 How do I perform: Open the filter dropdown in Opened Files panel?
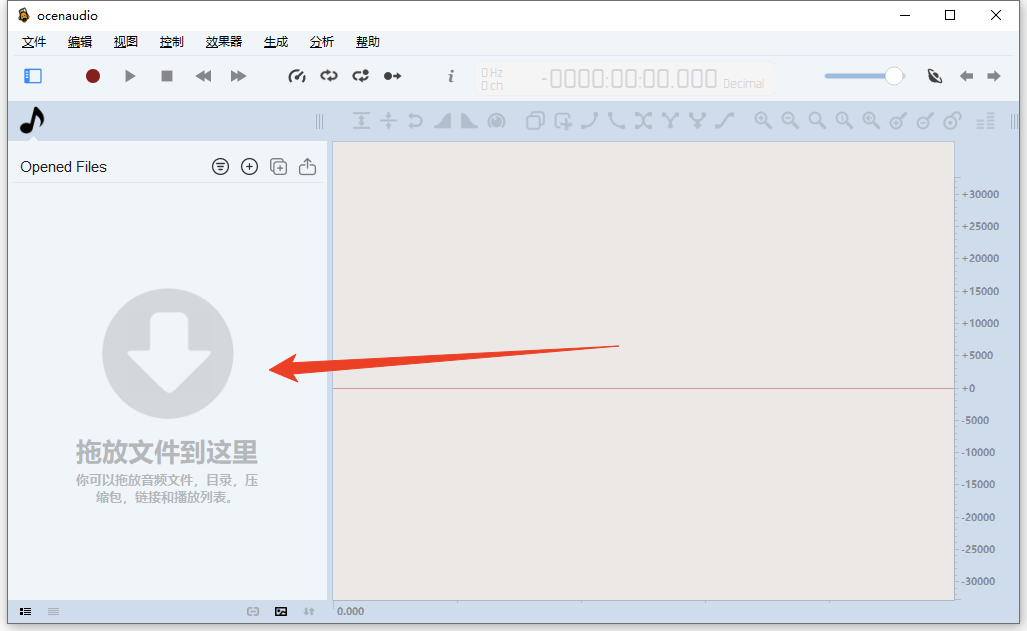tap(220, 166)
